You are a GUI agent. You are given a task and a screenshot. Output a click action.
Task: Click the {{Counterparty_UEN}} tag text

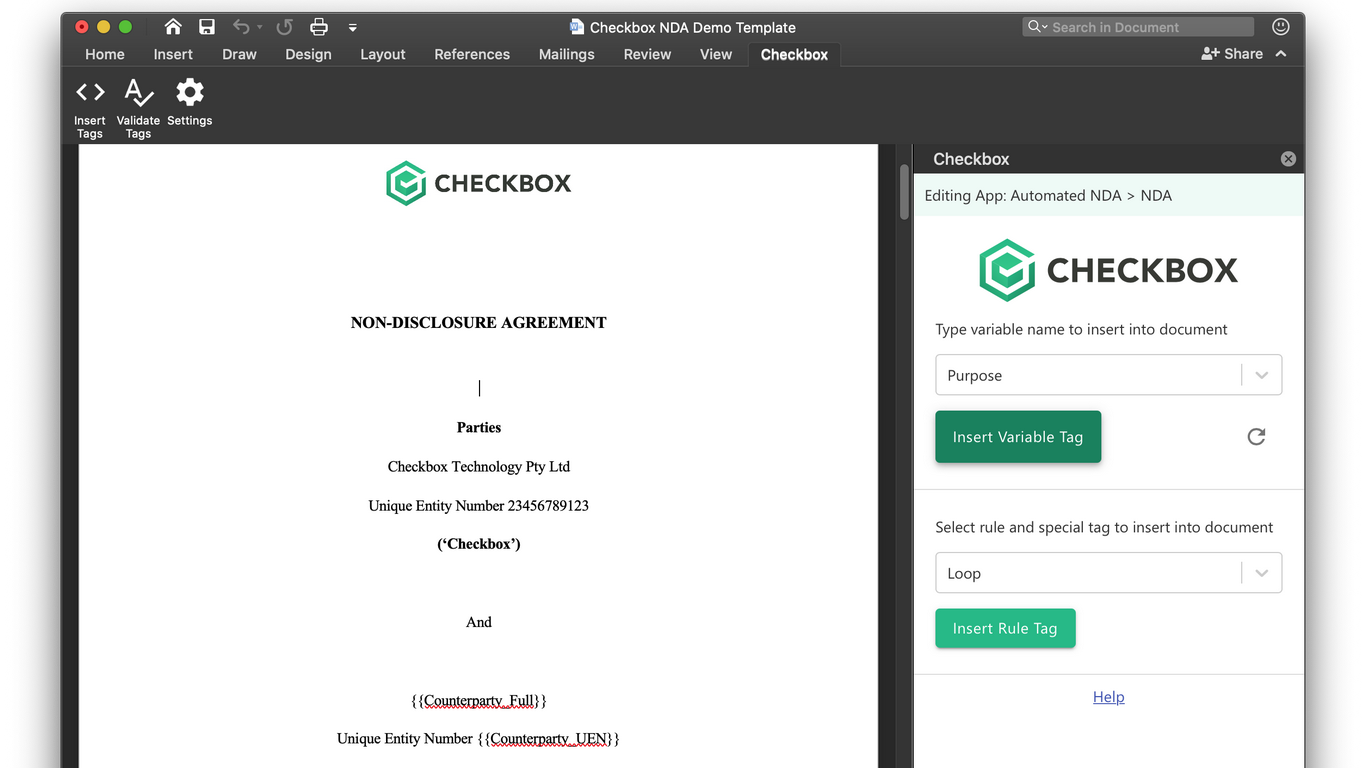[548, 739]
